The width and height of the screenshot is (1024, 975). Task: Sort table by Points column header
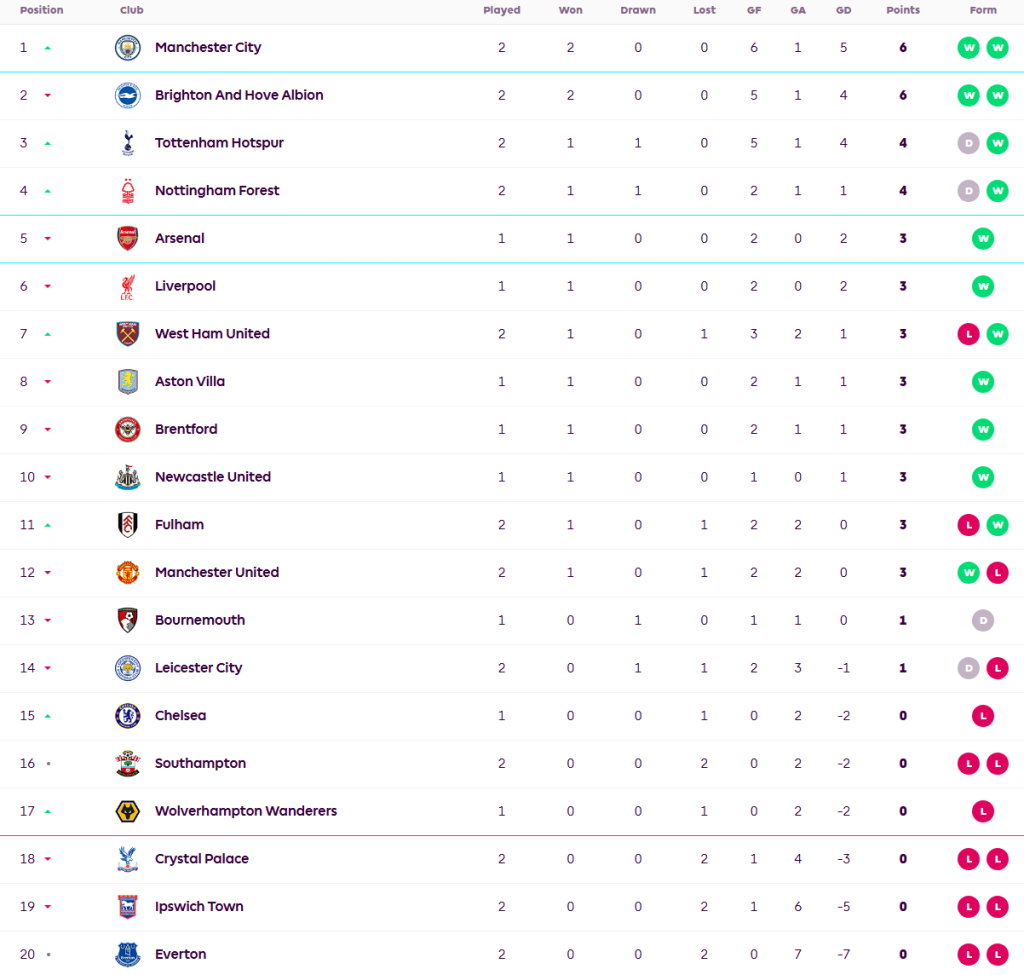tap(902, 10)
